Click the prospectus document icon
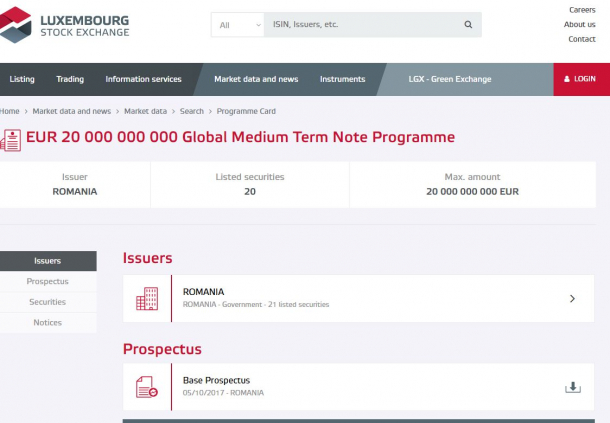Viewport: 610px width, 423px height. [147, 387]
